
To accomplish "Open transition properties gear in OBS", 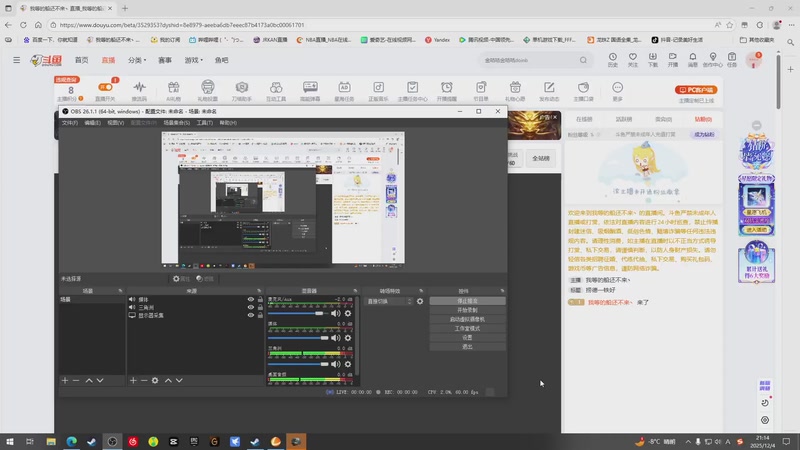I will pos(420,301).
